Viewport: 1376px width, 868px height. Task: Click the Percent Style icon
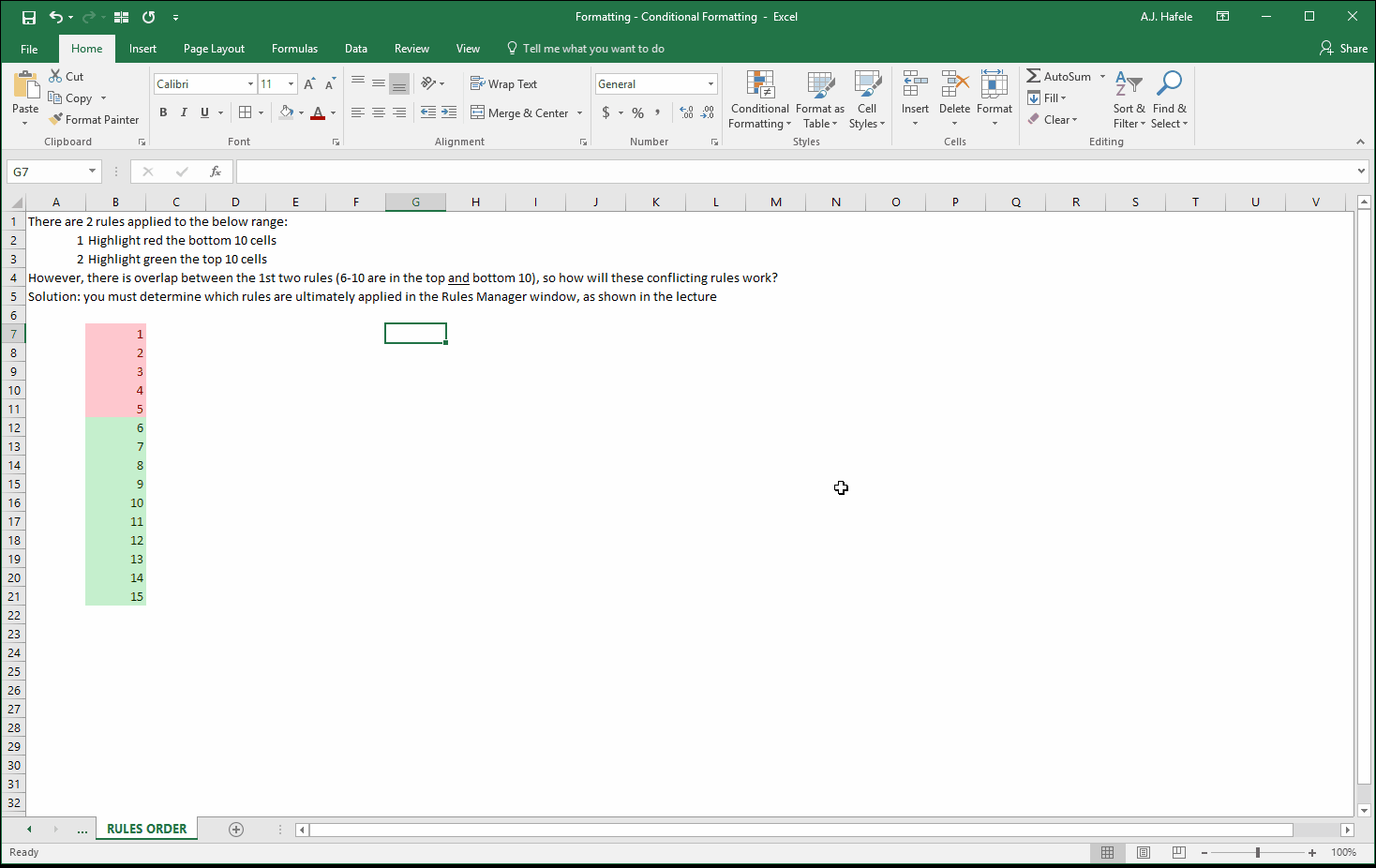tap(637, 112)
